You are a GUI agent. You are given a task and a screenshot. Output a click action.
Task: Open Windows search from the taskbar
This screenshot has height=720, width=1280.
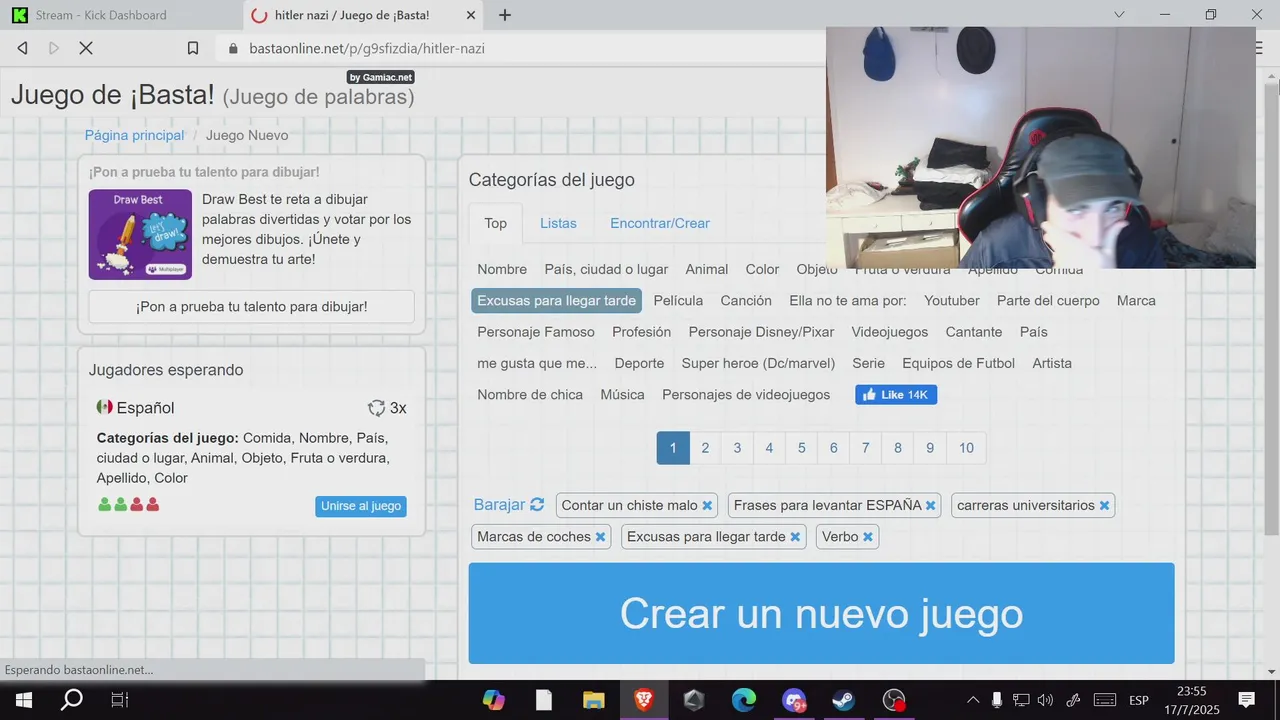click(x=72, y=700)
